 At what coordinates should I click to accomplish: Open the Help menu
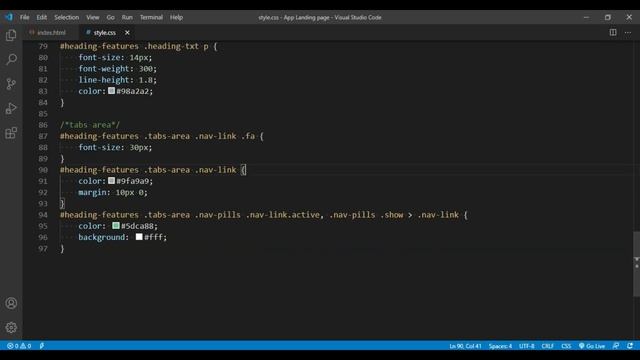pyautogui.click(x=176, y=17)
